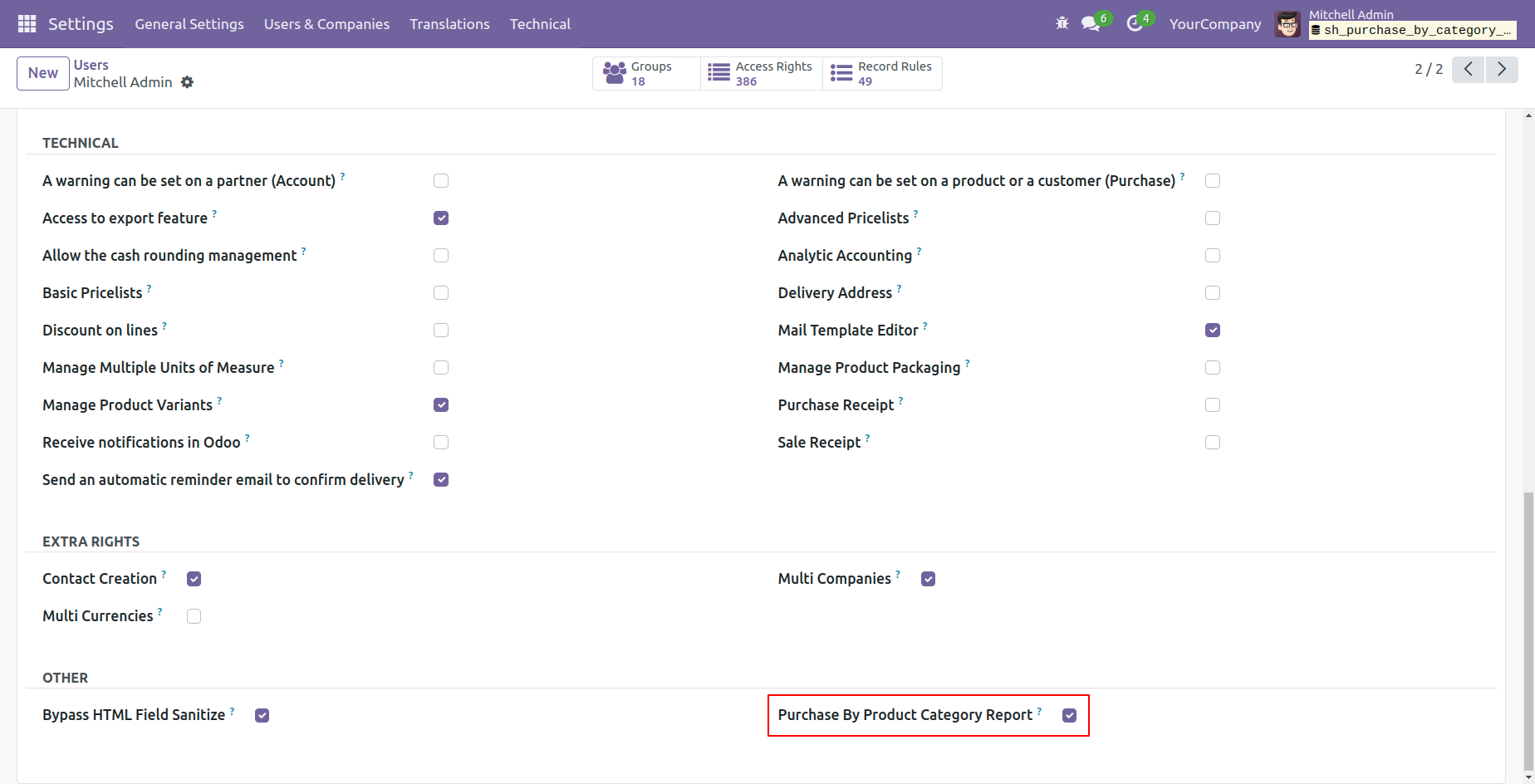
Task: Click the 2 / 2 record pager counter
Action: coord(1429,70)
